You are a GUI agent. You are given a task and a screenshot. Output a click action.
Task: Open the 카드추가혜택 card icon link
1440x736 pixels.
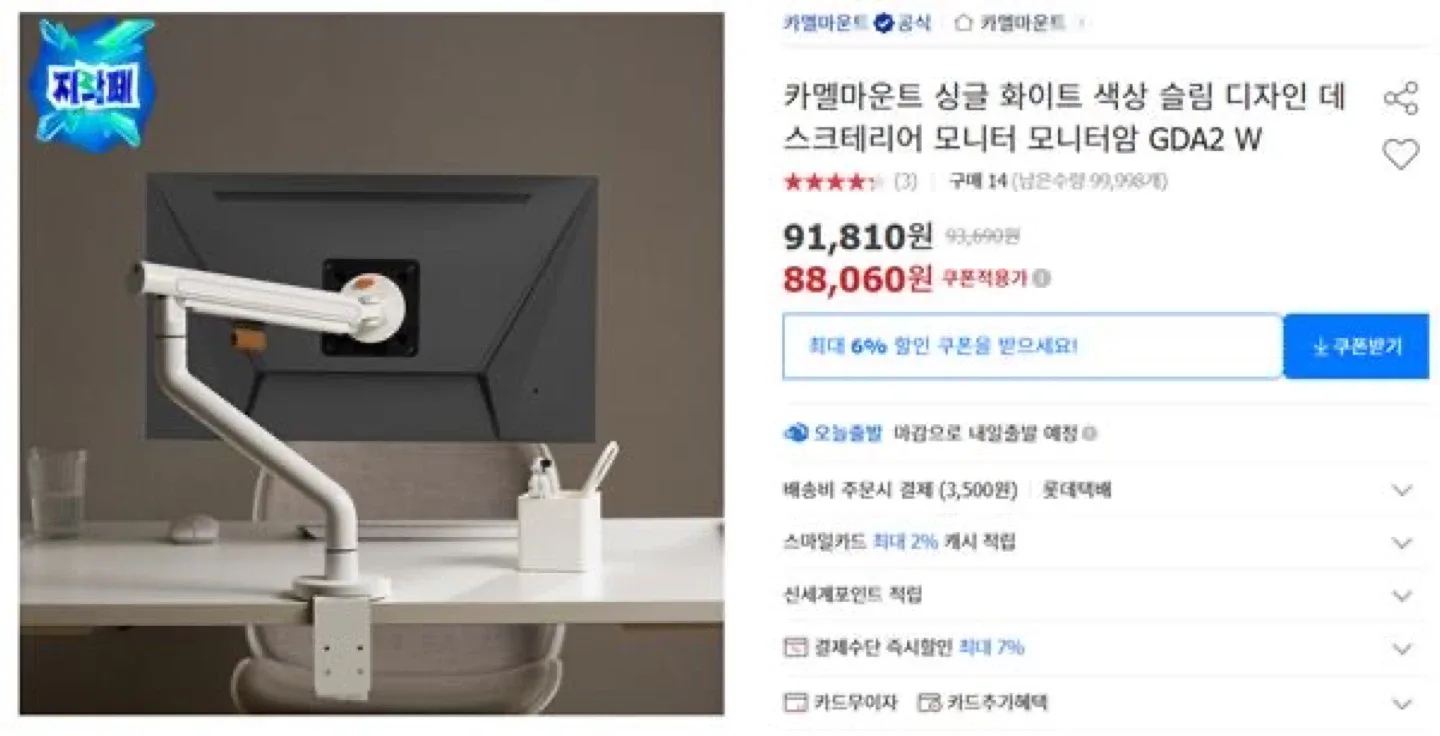click(x=929, y=702)
